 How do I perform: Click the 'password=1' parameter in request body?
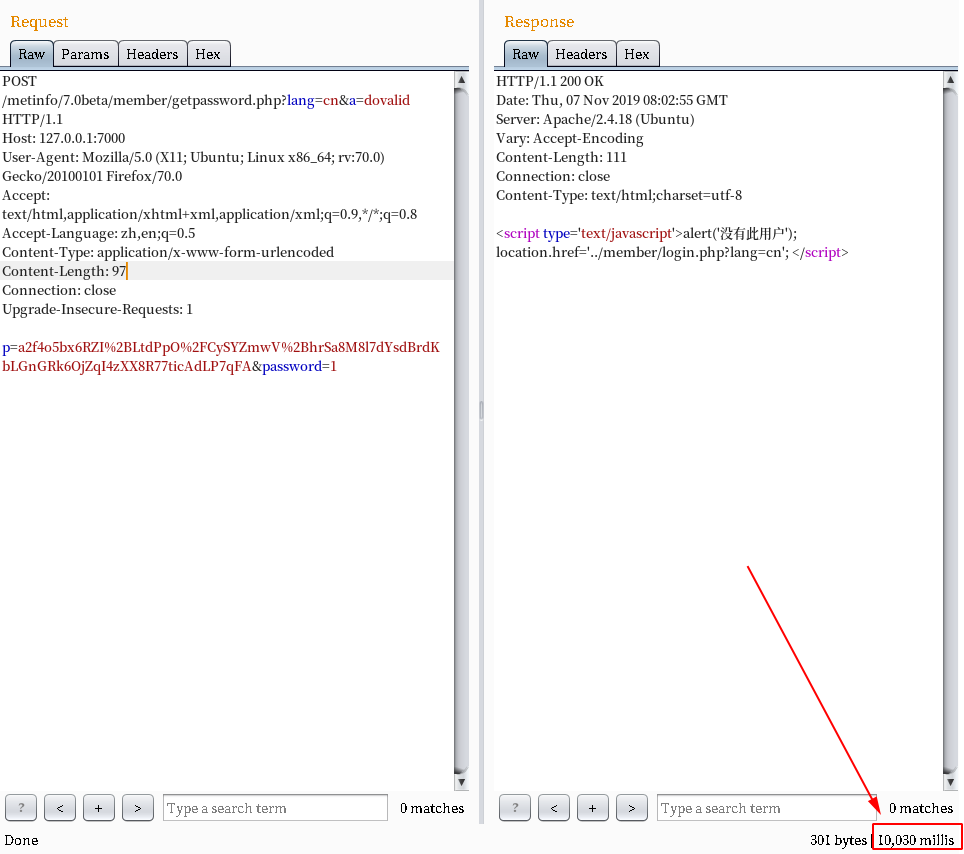pyautogui.click(x=299, y=366)
